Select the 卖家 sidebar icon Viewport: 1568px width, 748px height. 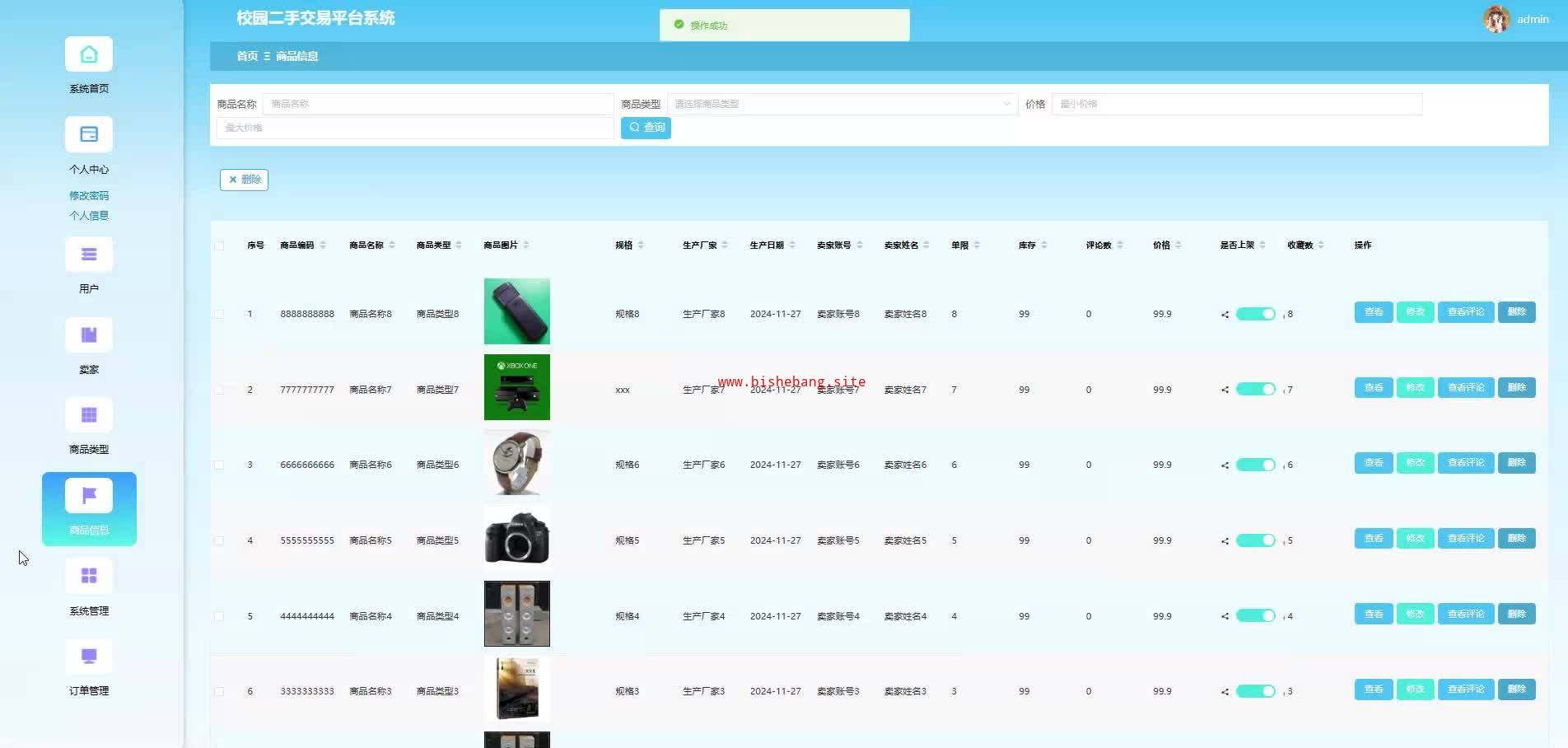pyautogui.click(x=89, y=335)
